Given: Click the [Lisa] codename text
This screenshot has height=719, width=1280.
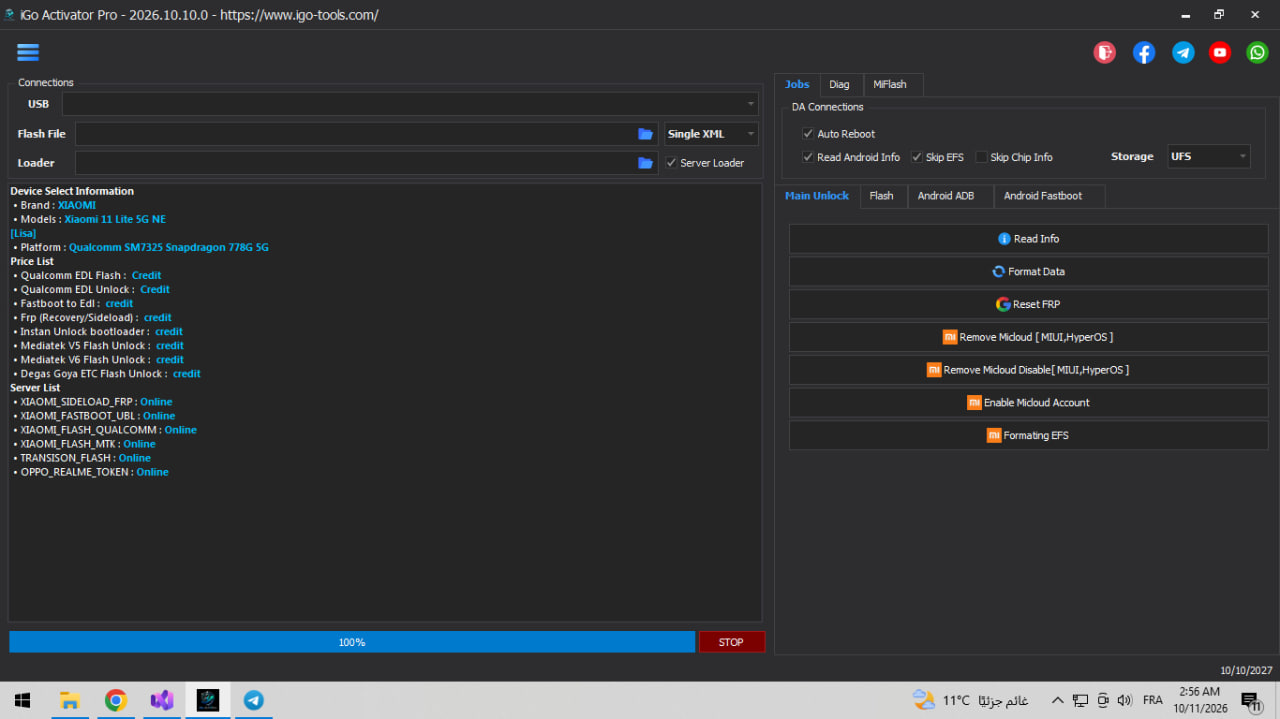Looking at the screenshot, I should coord(23,233).
